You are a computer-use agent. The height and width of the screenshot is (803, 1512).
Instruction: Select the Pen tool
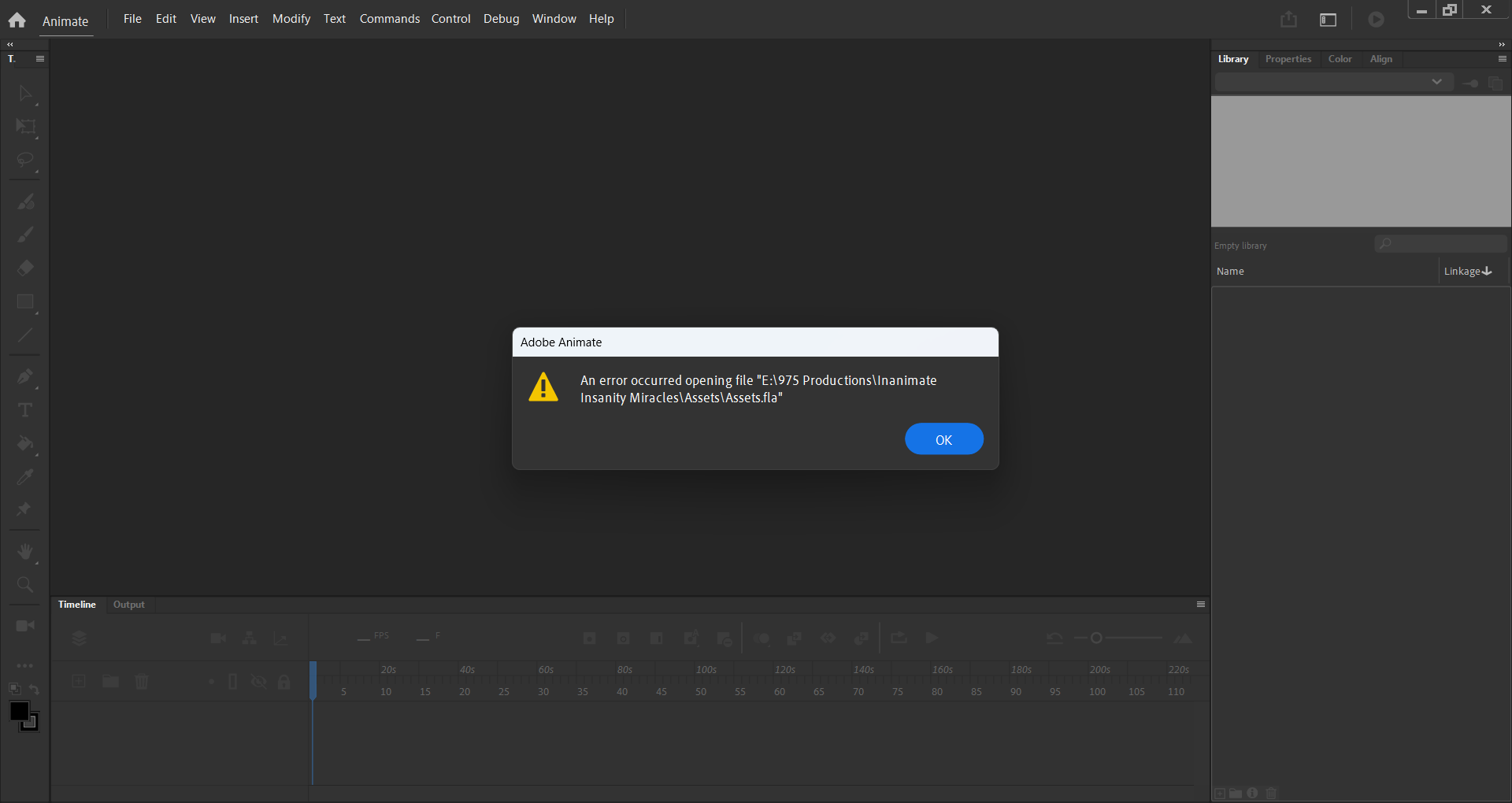click(x=25, y=376)
